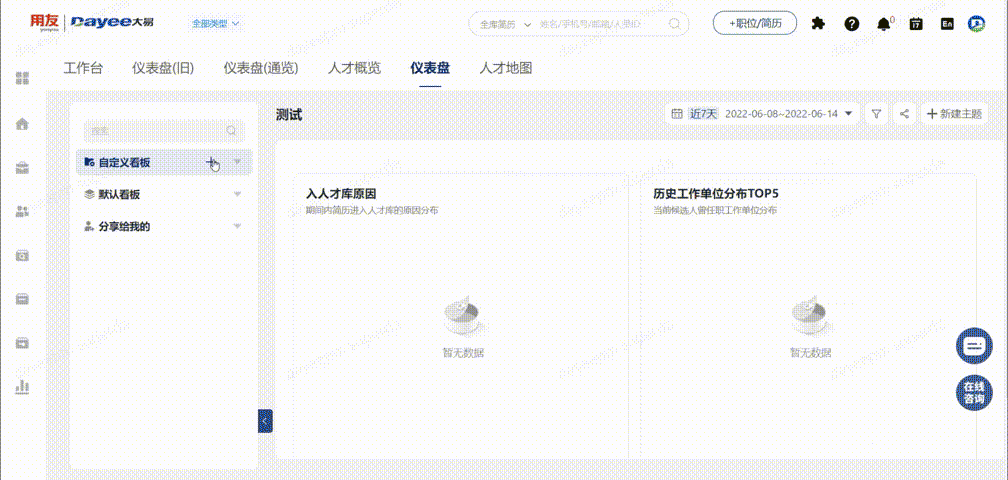This screenshot has width=1008, height=480.
Task: Focus the global resume search input
Action: [x=601, y=24]
